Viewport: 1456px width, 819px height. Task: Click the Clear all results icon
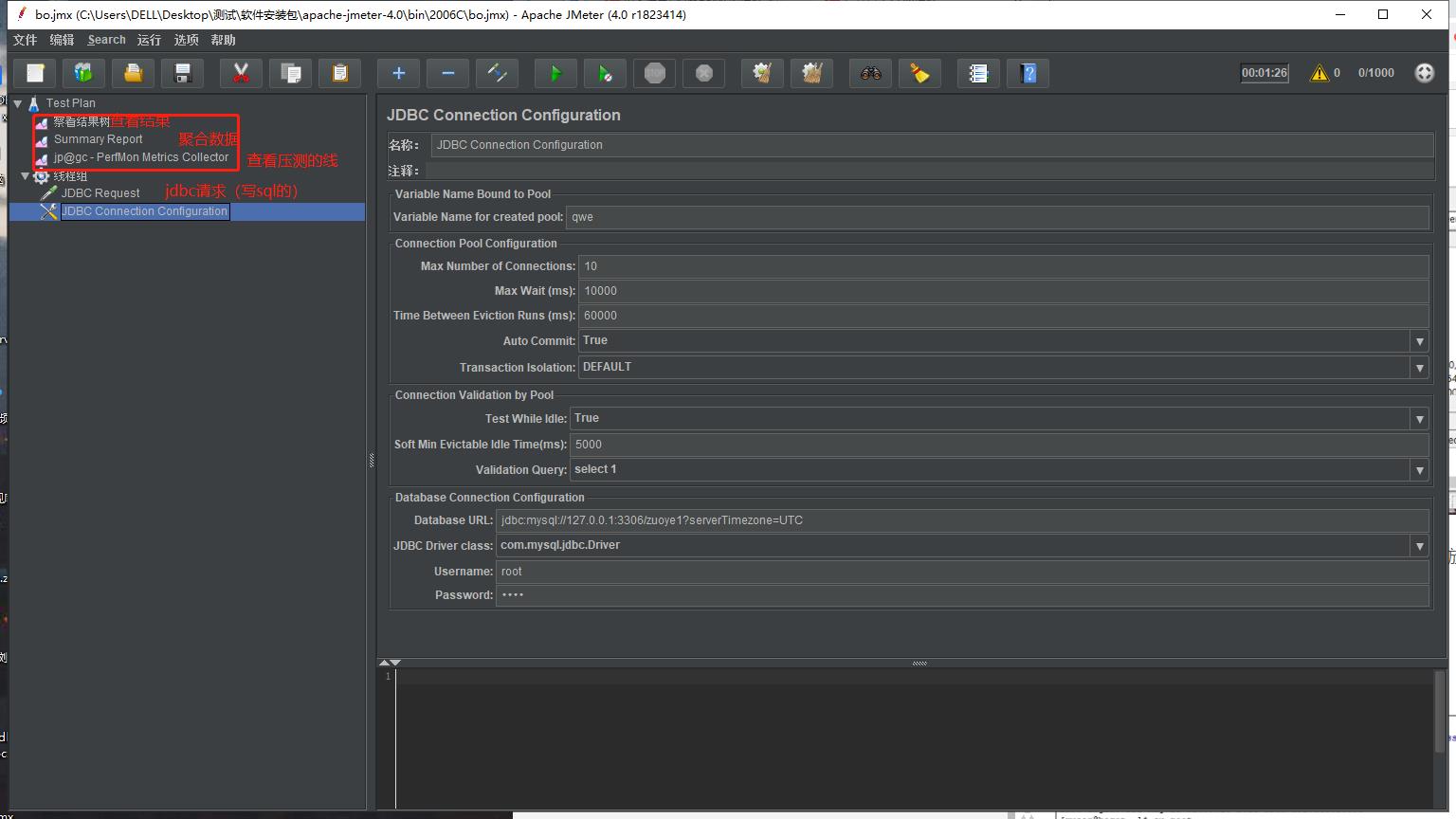pyautogui.click(x=811, y=73)
